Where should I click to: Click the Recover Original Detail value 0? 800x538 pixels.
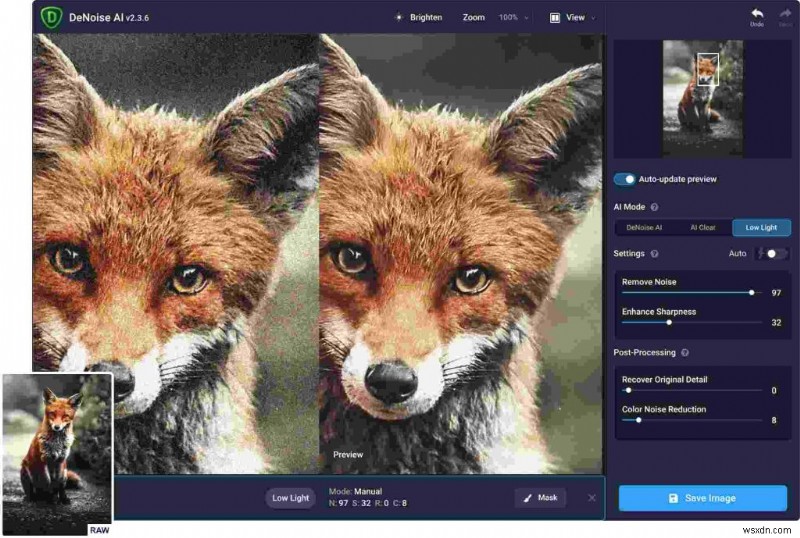coord(774,390)
